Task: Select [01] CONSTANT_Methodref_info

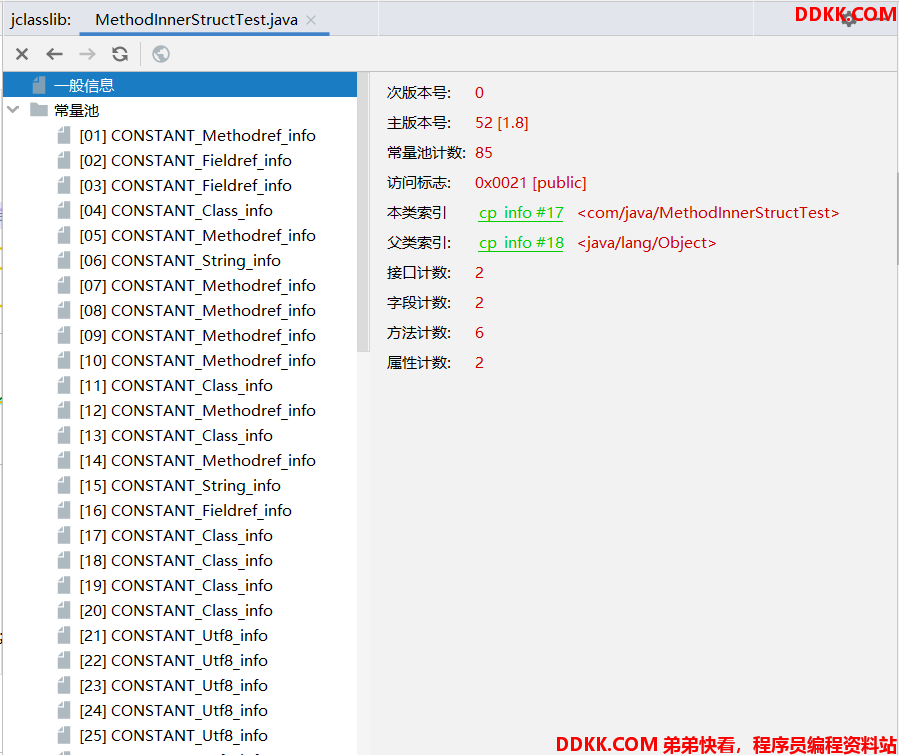Action: [197, 136]
